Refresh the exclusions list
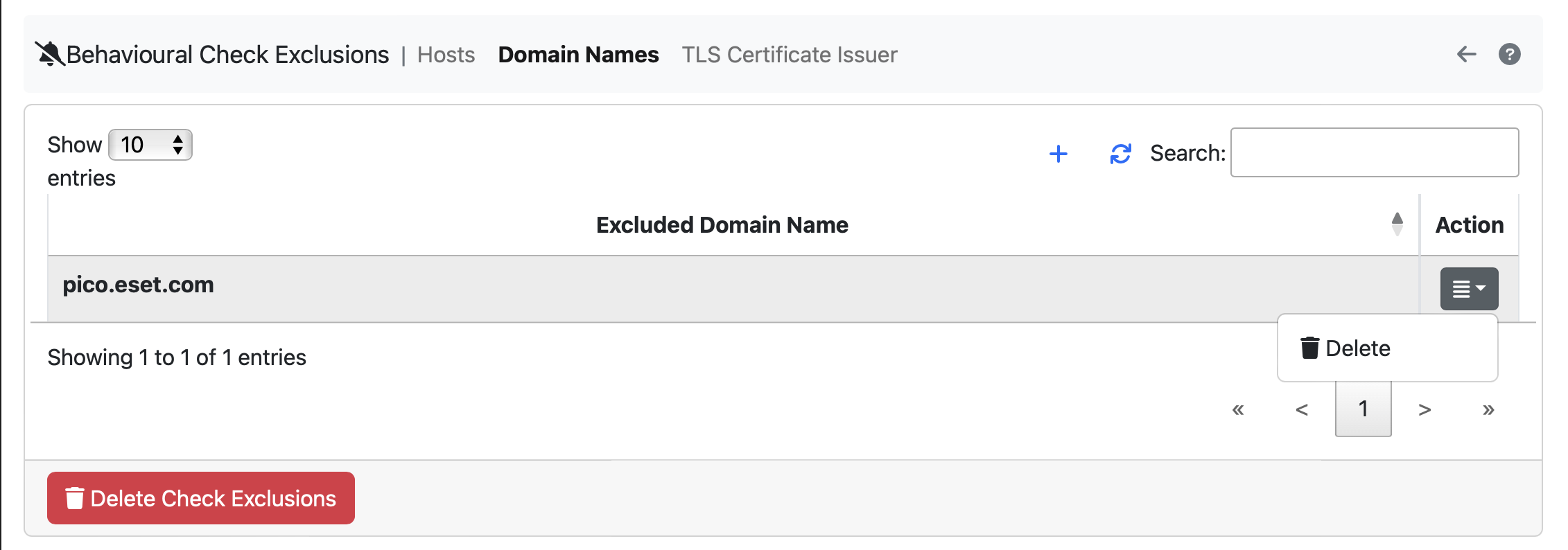The width and height of the screenshot is (1568, 550). [x=1121, y=154]
